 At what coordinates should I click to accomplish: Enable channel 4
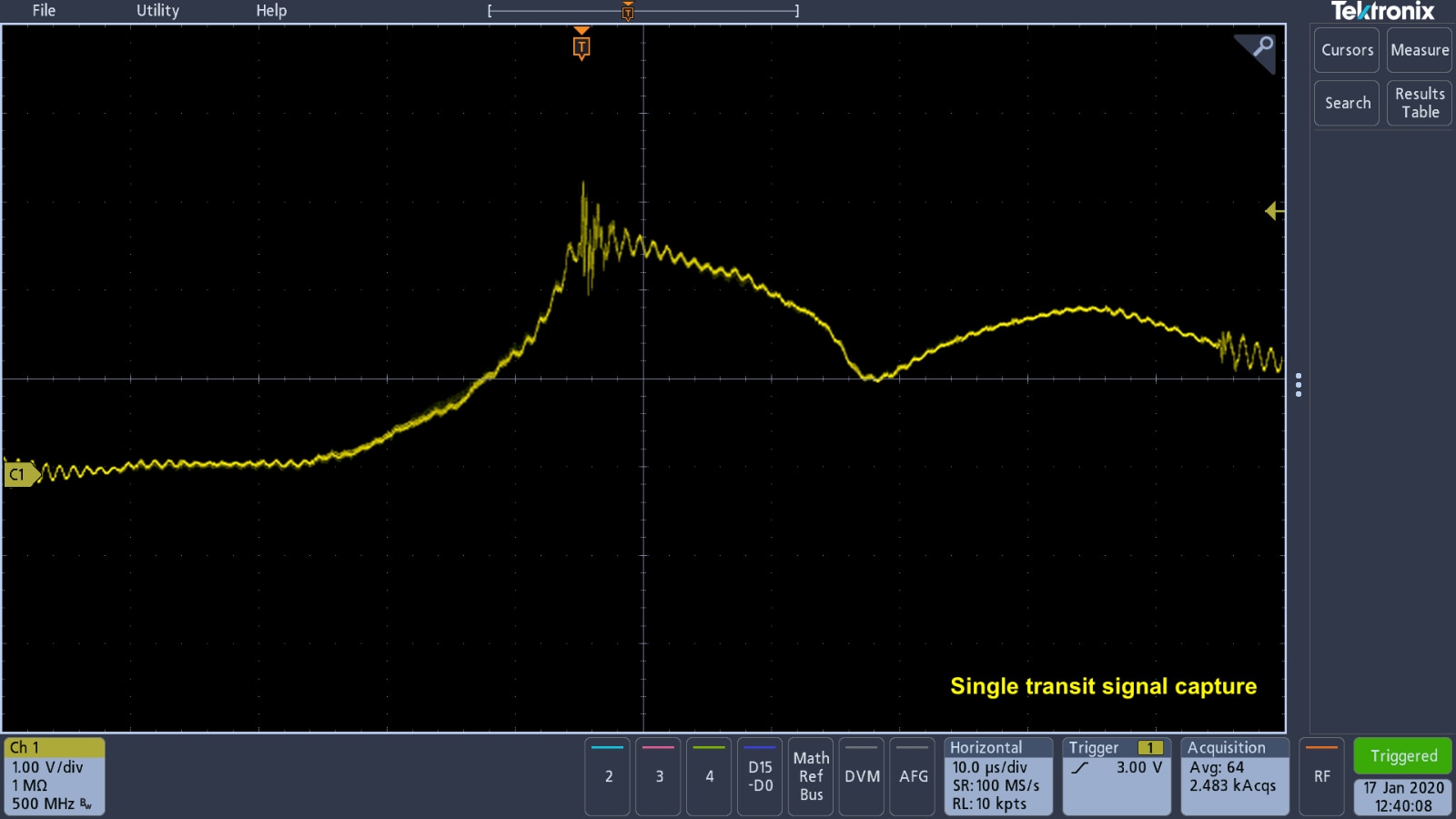pos(710,776)
